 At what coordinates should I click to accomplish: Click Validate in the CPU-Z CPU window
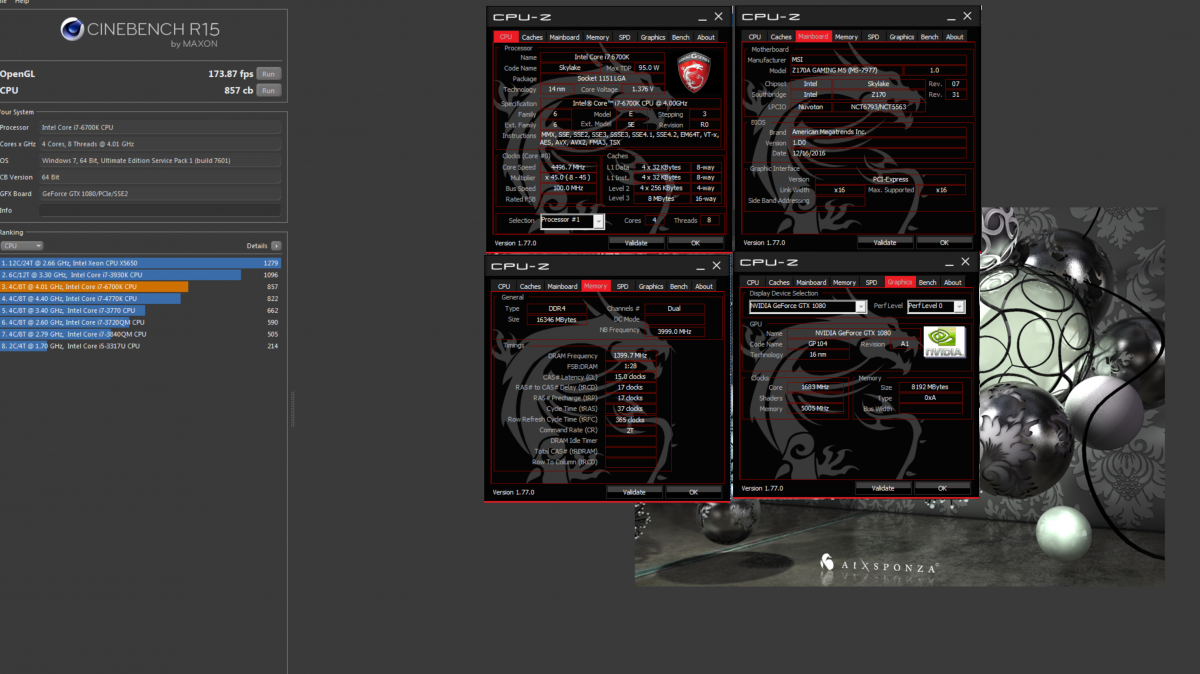click(x=636, y=243)
